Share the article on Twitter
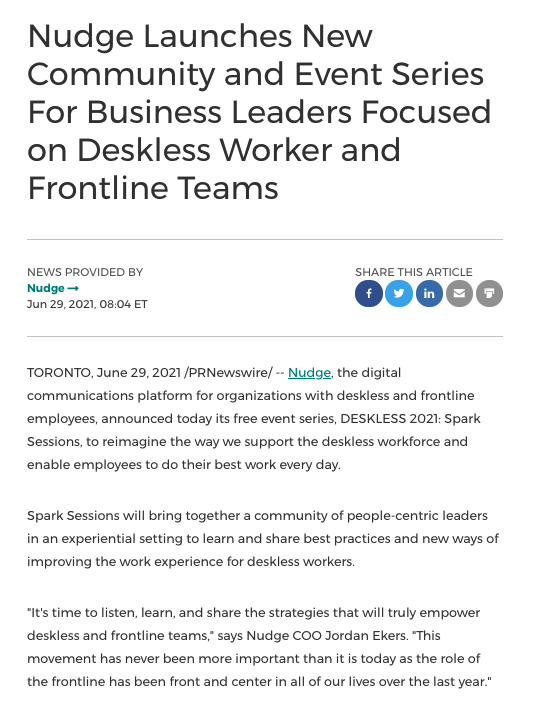The image size is (537, 706). (x=399, y=294)
